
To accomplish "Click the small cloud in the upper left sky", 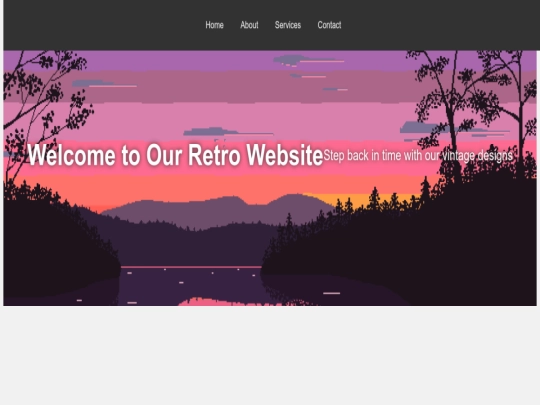I will pyautogui.click(x=103, y=84).
